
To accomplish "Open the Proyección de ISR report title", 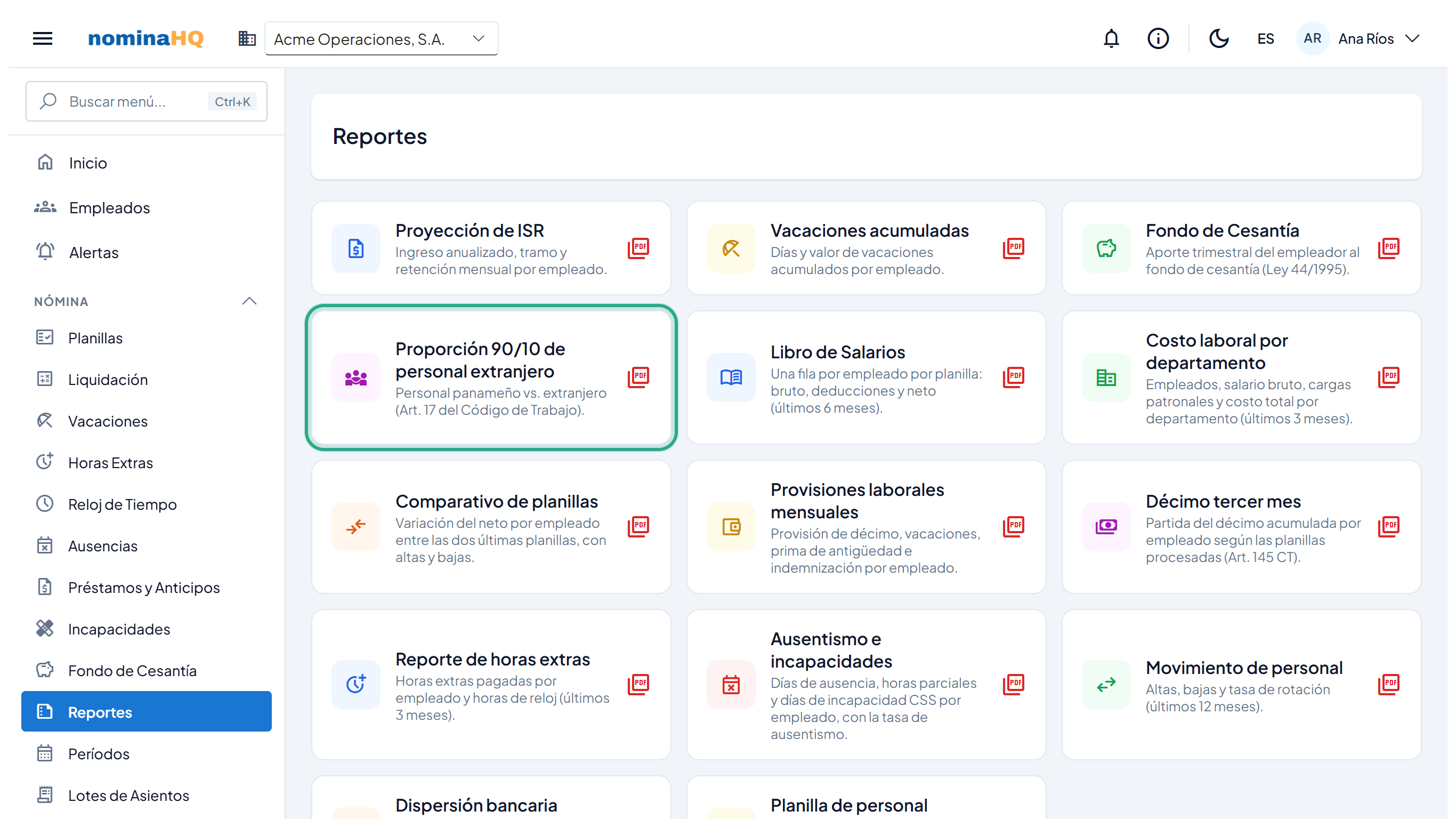I will [470, 230].
